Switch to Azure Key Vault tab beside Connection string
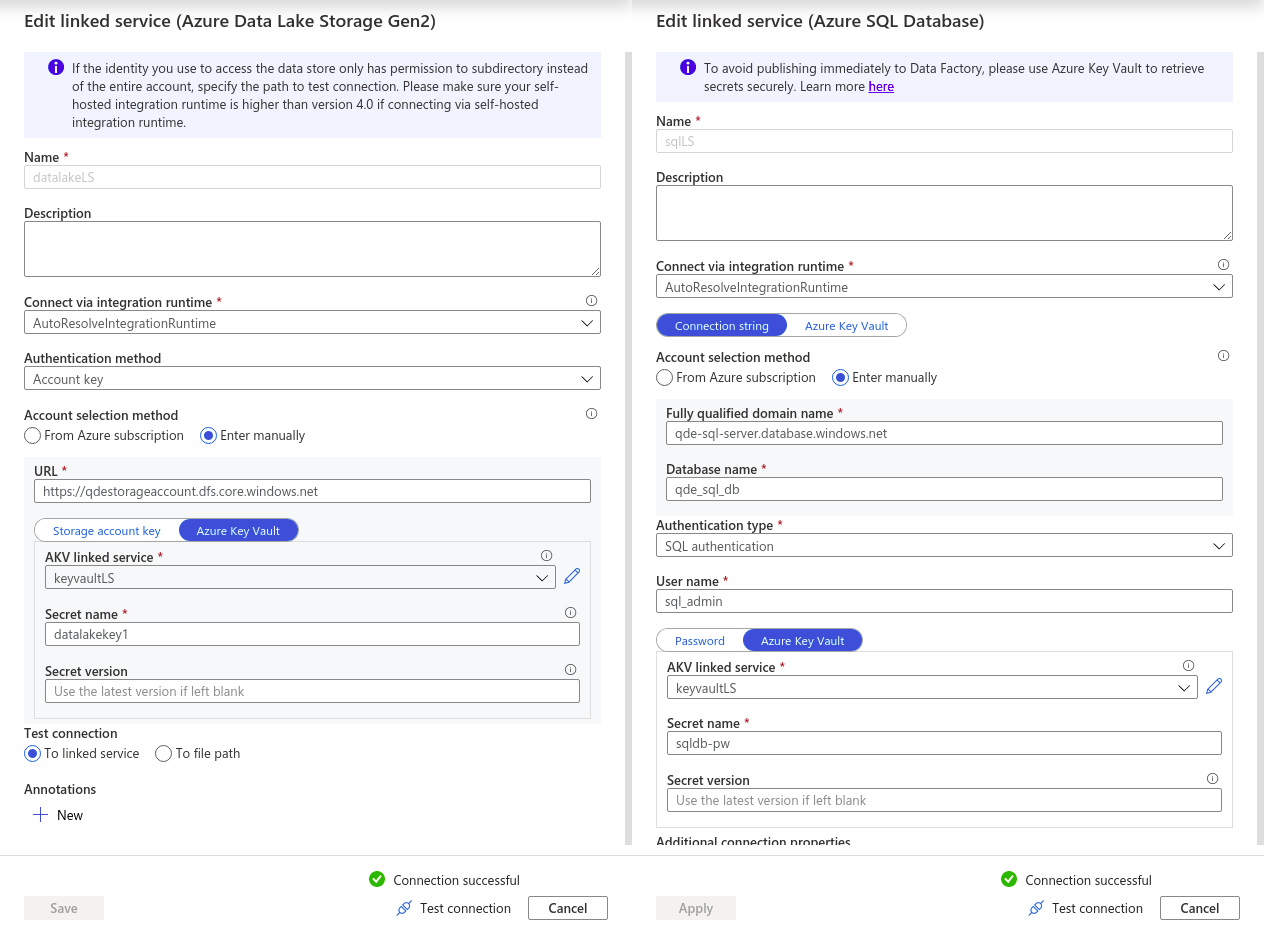Viewport: 1264px width, 928px height. pos(846,325)
